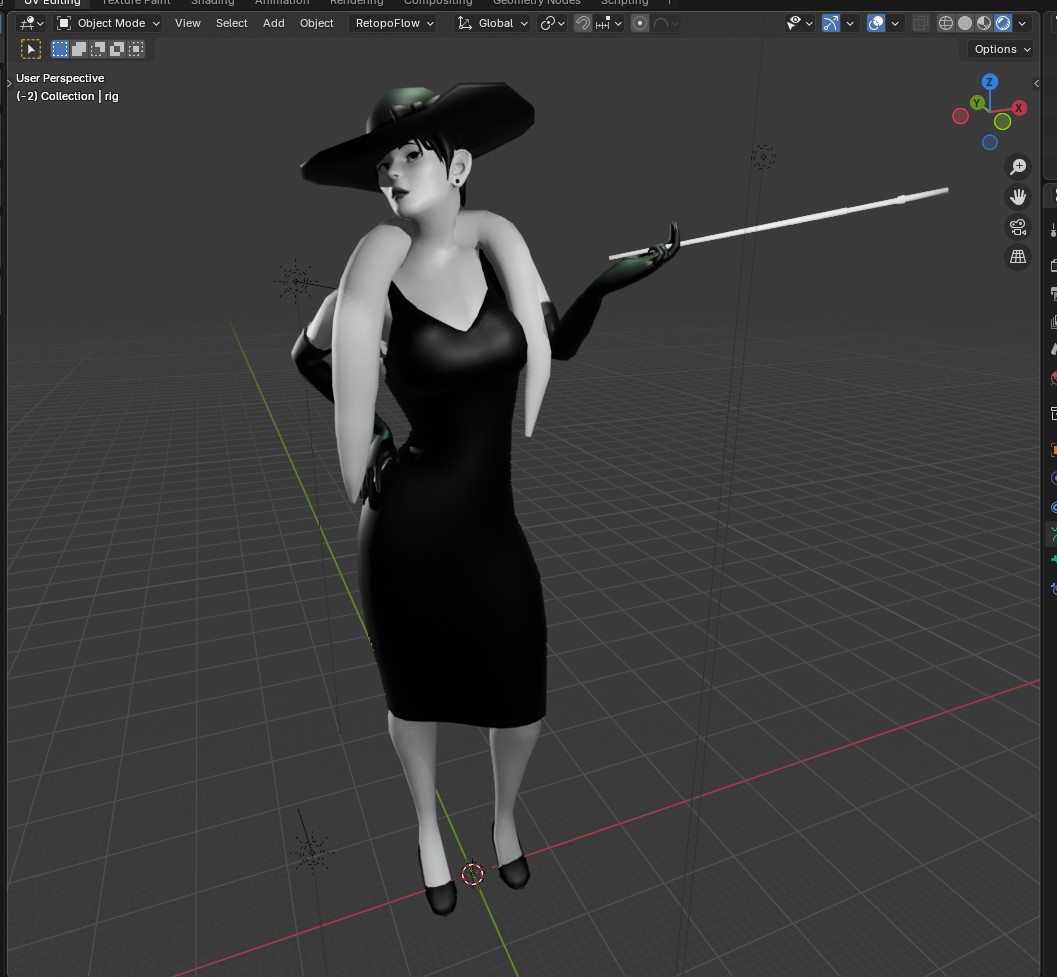This screenshot has width=1057, height=977.
Task: Switch to the Texture Paint workspace tab
Action: pos(136,3)
